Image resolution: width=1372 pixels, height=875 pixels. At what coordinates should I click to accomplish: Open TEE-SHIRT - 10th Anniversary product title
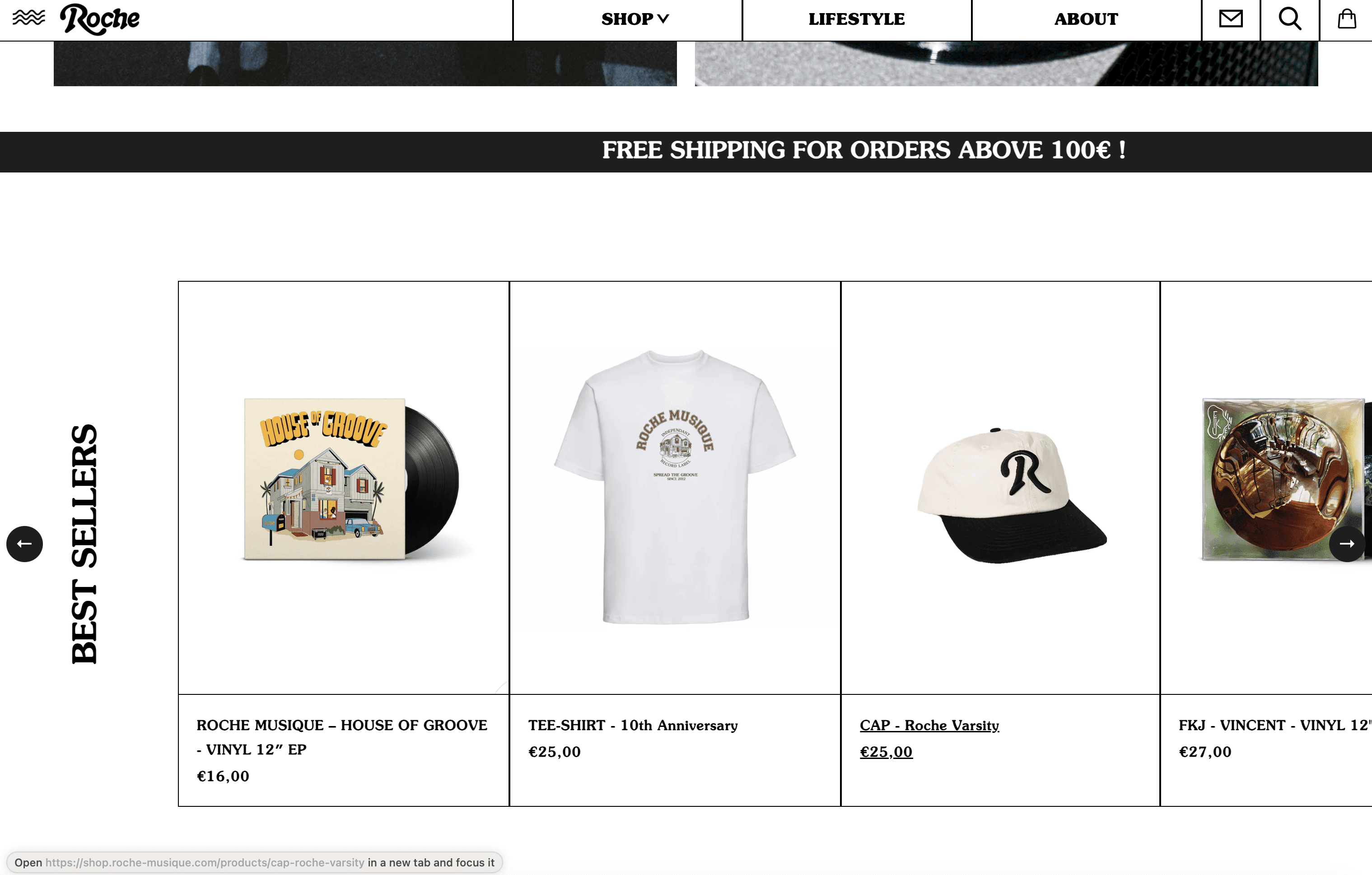click(x=633, y=725)
